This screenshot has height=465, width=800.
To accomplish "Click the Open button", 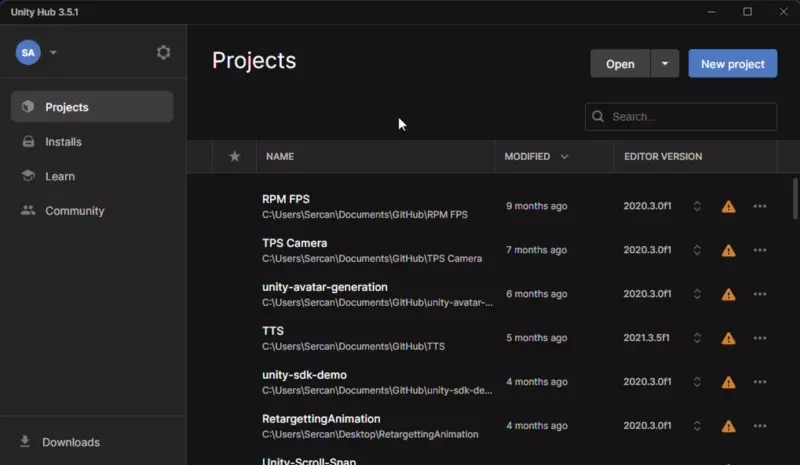I will [x=620, y=64].
